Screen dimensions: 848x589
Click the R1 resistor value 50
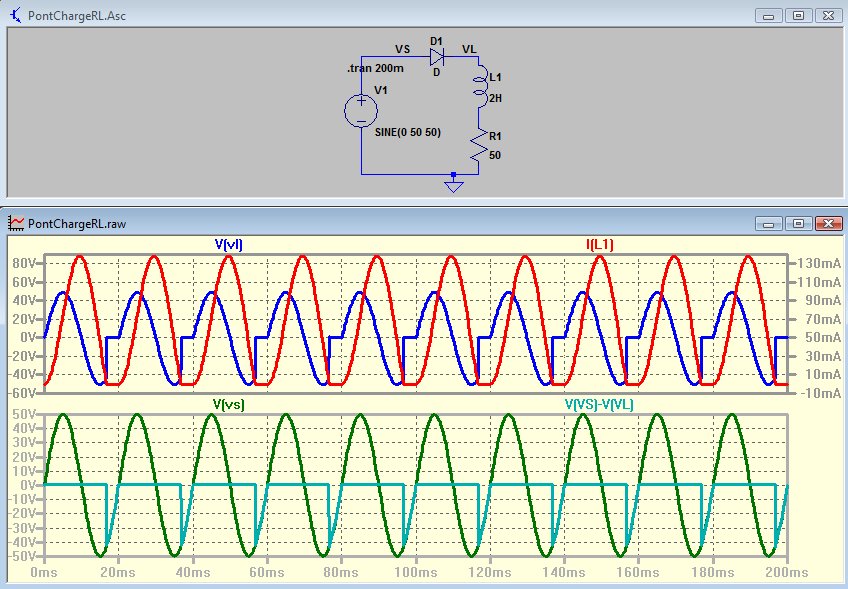coord(495,155)
